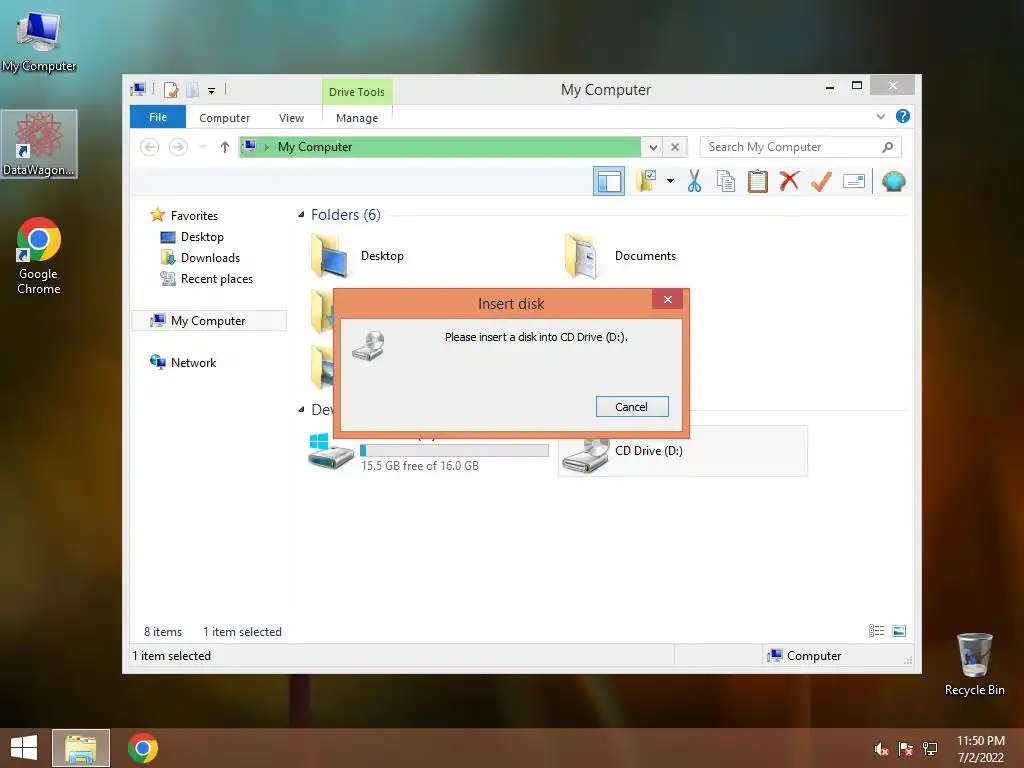1024x768 pixels.
Task: Click Cancel in Insert disk dialog
Action: tap(632, 407)
